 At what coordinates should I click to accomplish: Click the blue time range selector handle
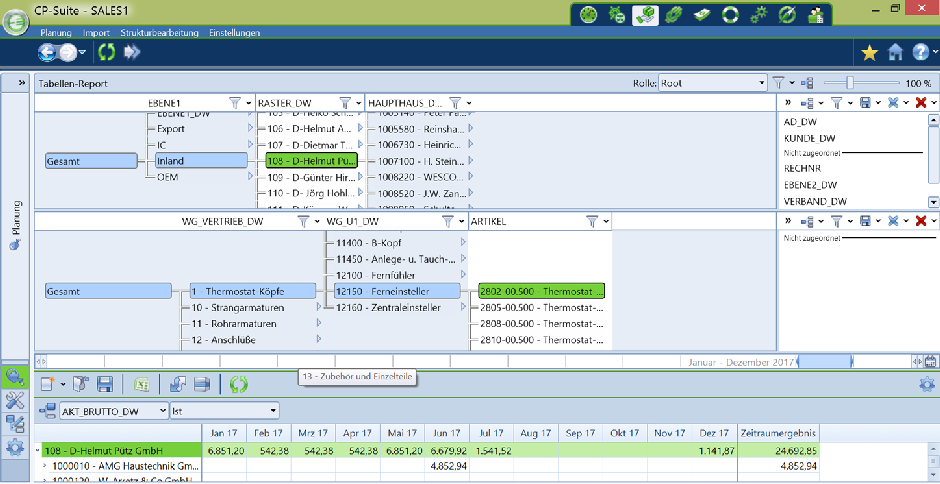827,362
